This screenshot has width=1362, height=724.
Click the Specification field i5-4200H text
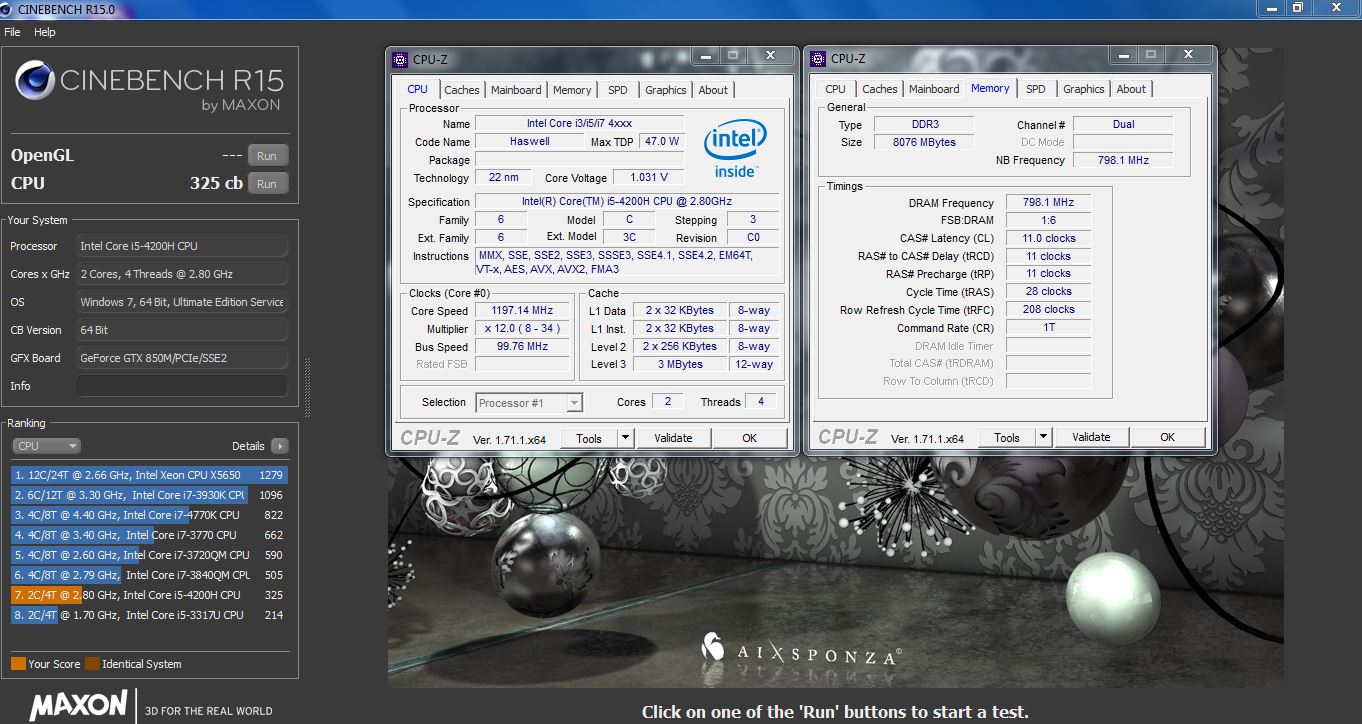coord(627,202)
